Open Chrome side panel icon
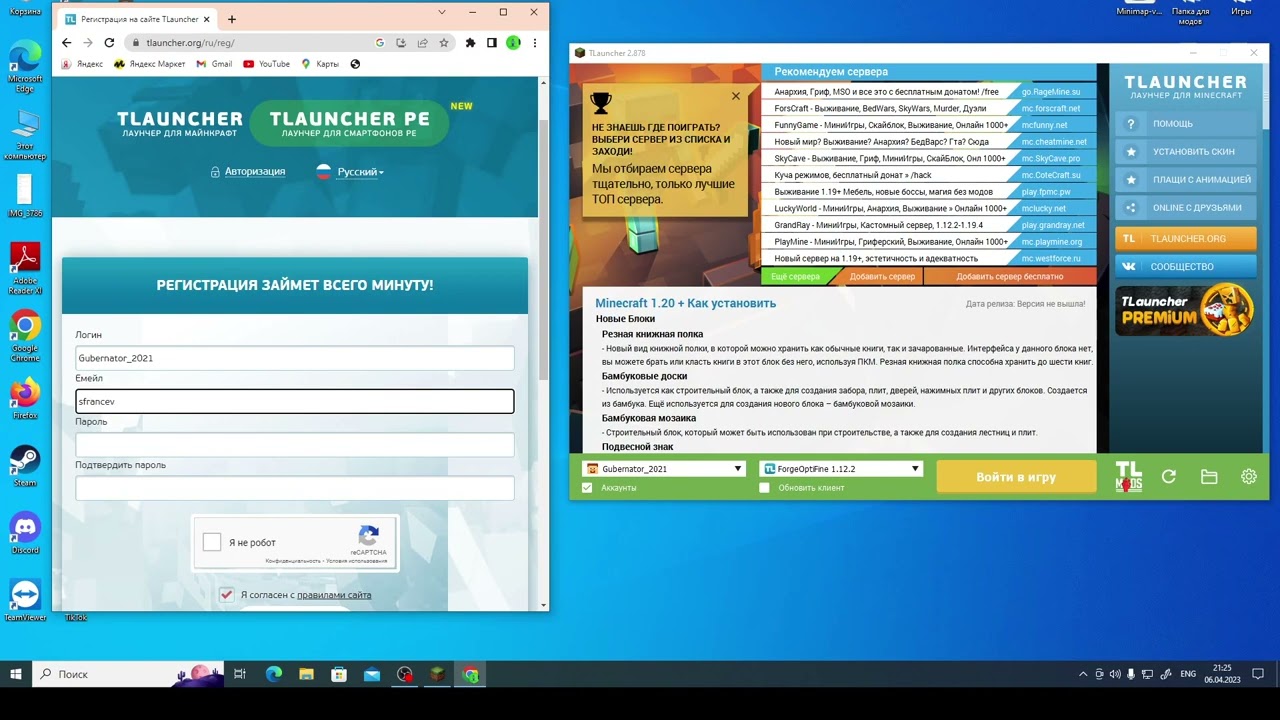Image resolution: width=1280 pixels, height=720 pixels. 492,43
